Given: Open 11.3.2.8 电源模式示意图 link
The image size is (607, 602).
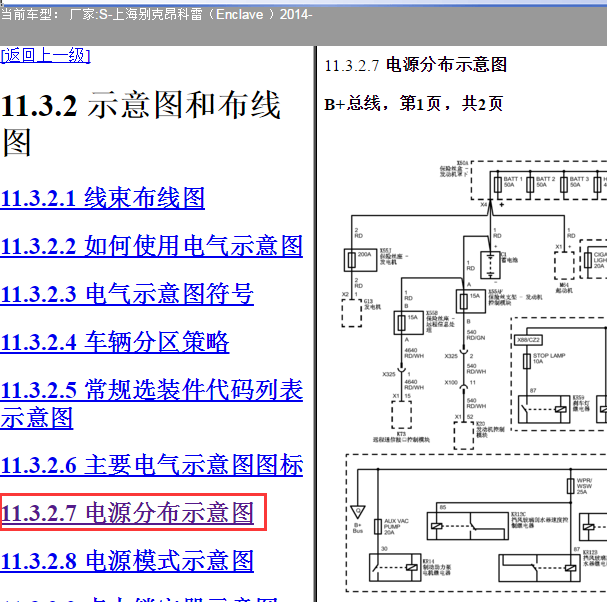Looking at the screenshot, I should [x=127, y=561].
